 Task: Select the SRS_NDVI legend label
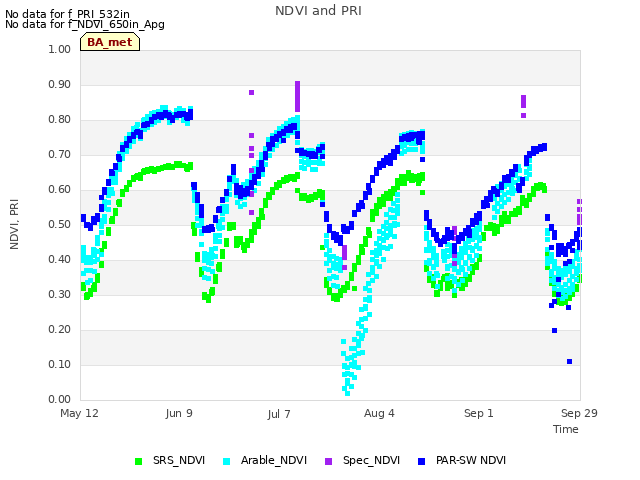(179, 460)
